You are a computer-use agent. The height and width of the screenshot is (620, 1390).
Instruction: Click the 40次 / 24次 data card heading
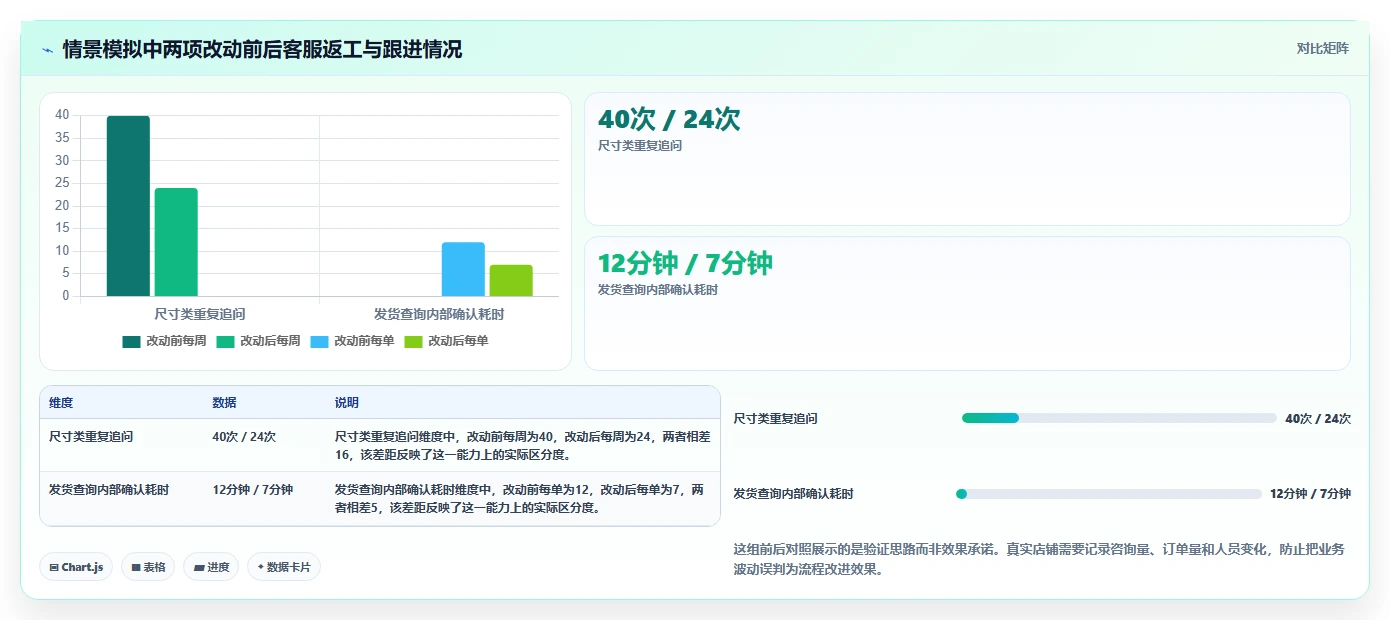(x=669, y=119)
